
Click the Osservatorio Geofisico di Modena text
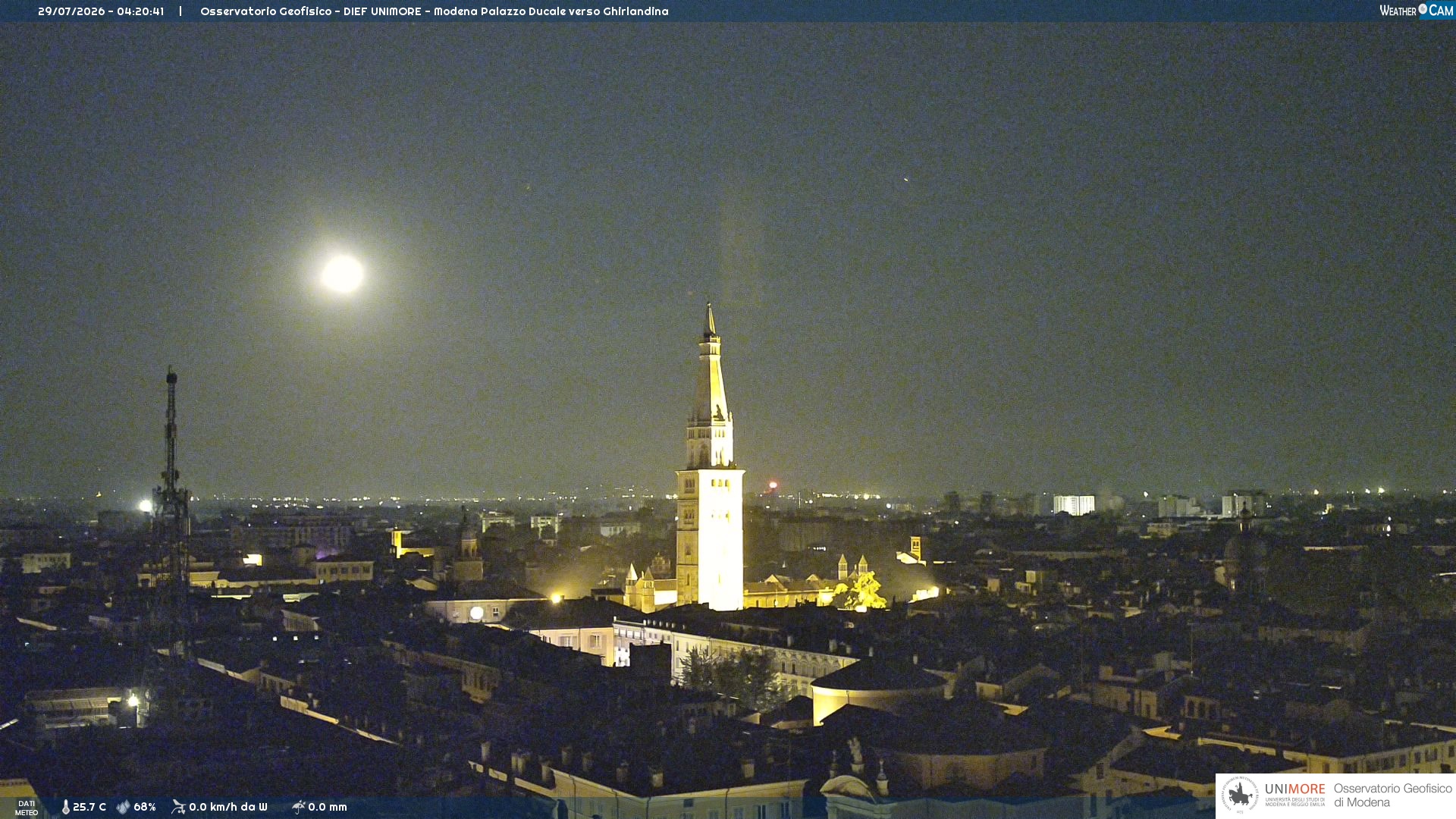point(1392,795)
